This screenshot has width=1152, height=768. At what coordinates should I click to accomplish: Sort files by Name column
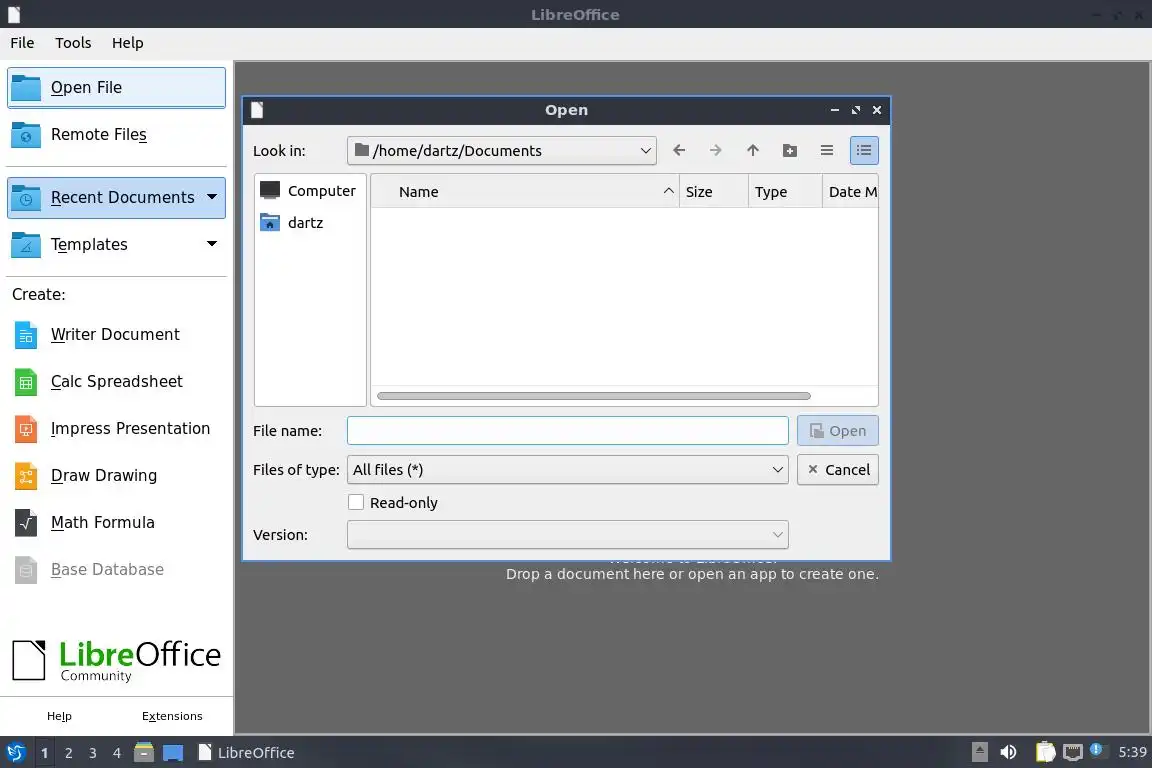(x=525, y=192)
